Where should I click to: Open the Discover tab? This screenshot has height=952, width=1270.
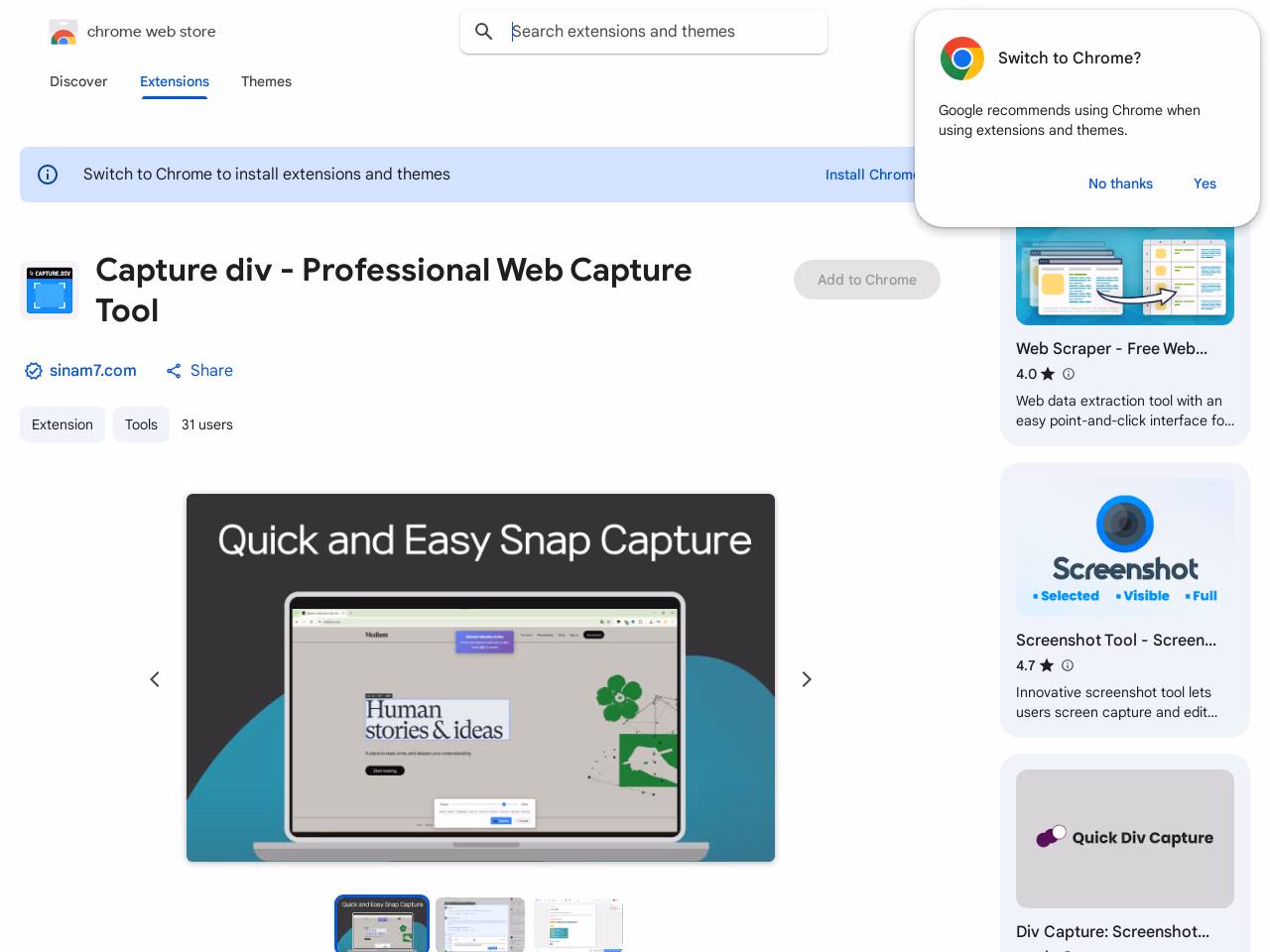pos(78,81)
